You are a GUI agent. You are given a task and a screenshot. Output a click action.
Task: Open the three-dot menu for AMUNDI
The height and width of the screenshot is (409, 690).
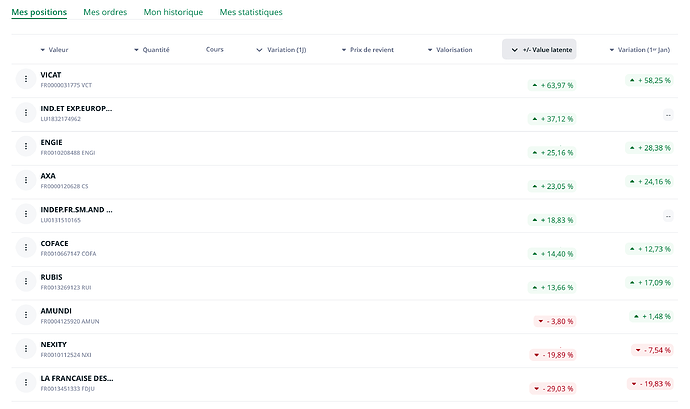(26, 315)
